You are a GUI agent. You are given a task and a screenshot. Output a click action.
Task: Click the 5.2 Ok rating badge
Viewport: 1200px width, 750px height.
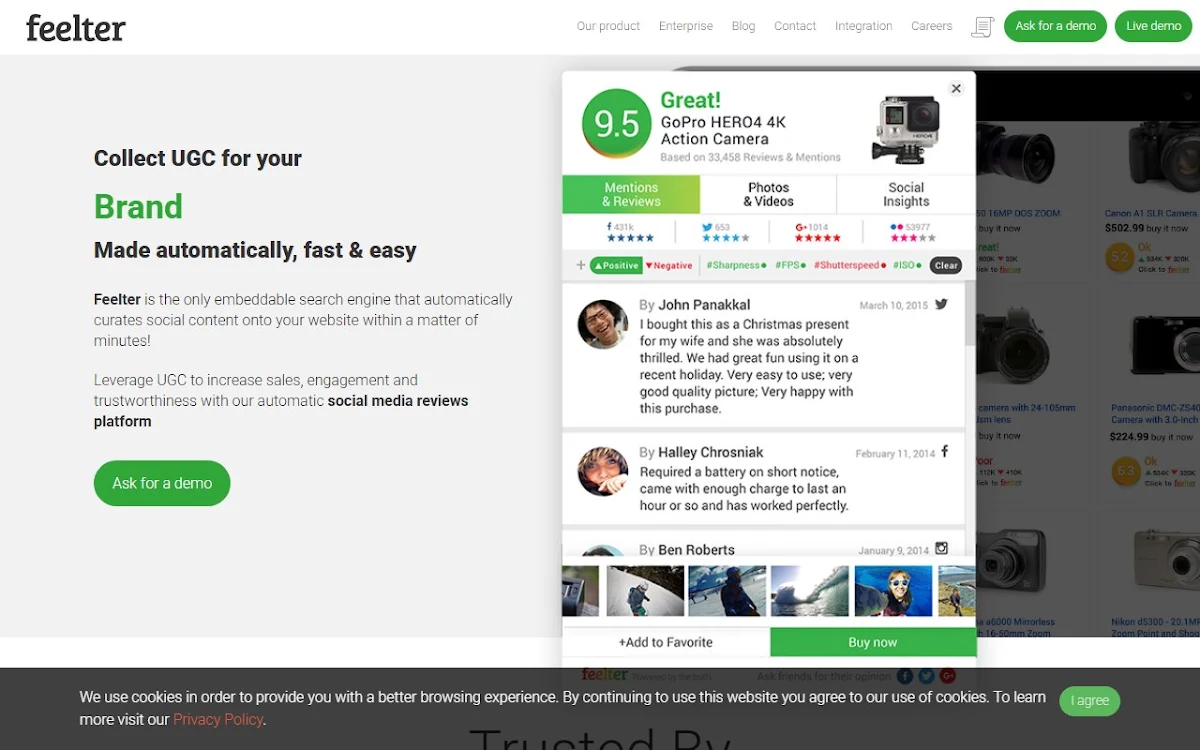tap(1119, 258)
